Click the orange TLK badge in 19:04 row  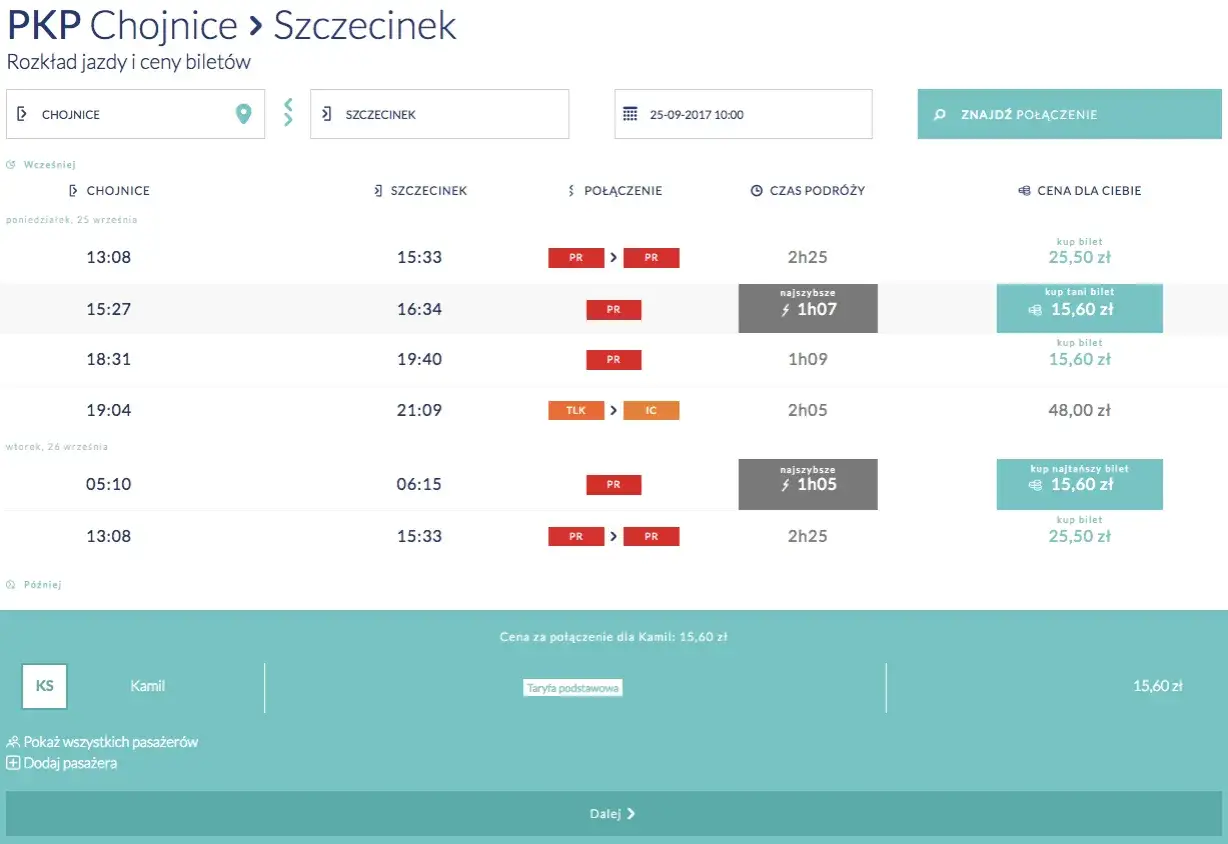(x=576, y=410)
